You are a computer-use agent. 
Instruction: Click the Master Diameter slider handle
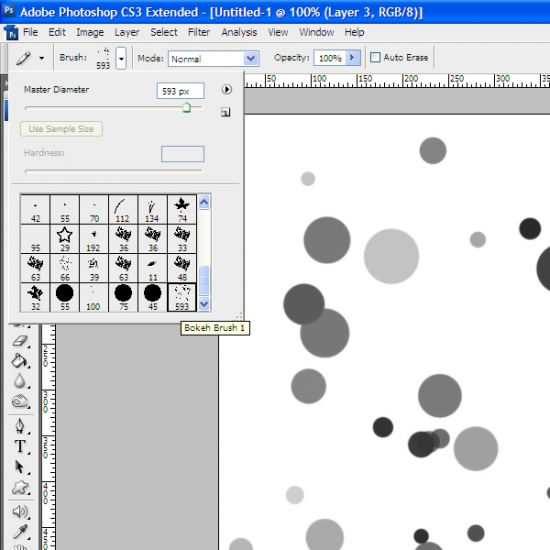pyautogui.click(x=187, y=107)
